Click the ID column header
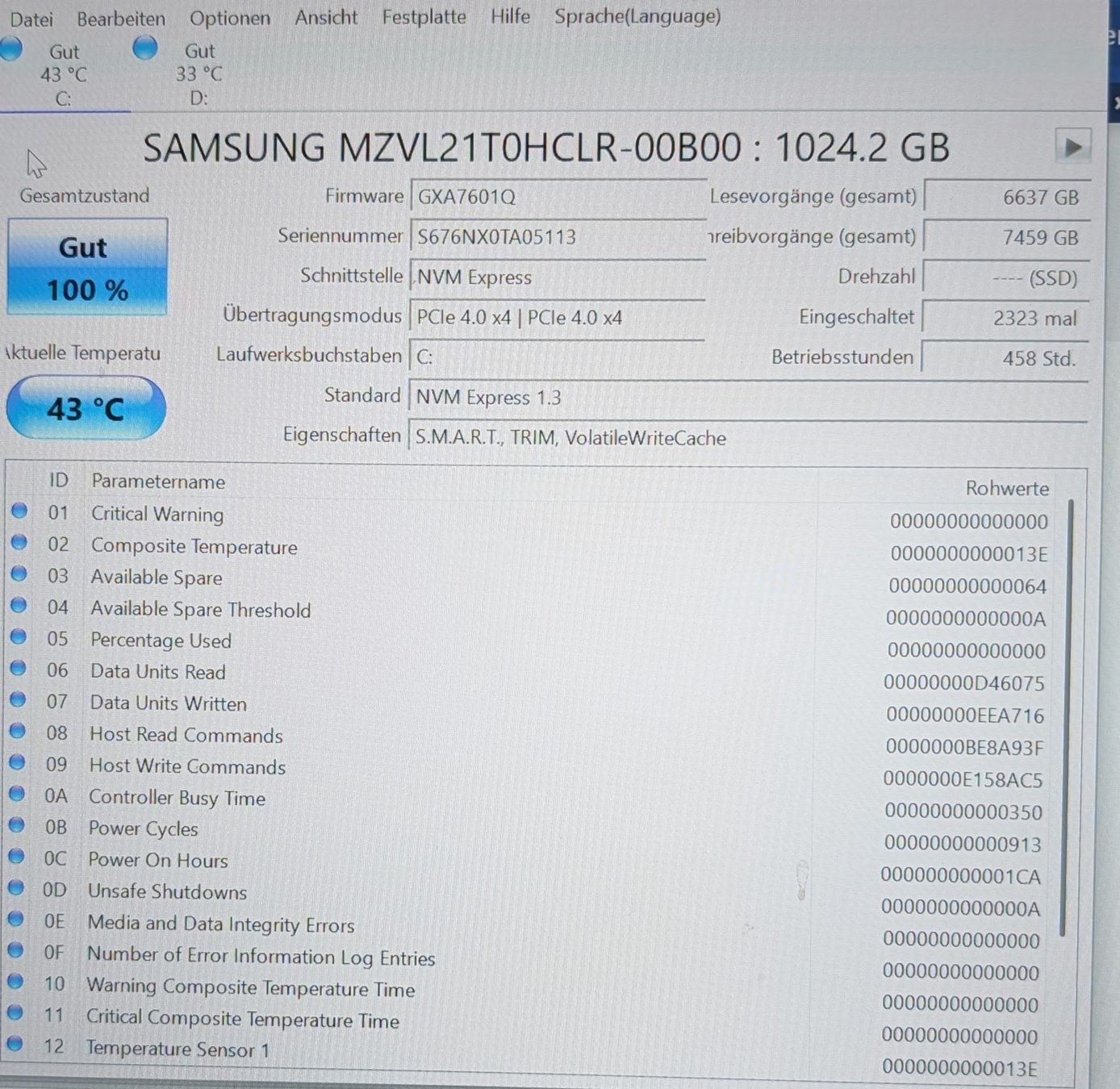This screenshot has height=1089, width=1120. (x=58, y=481)
